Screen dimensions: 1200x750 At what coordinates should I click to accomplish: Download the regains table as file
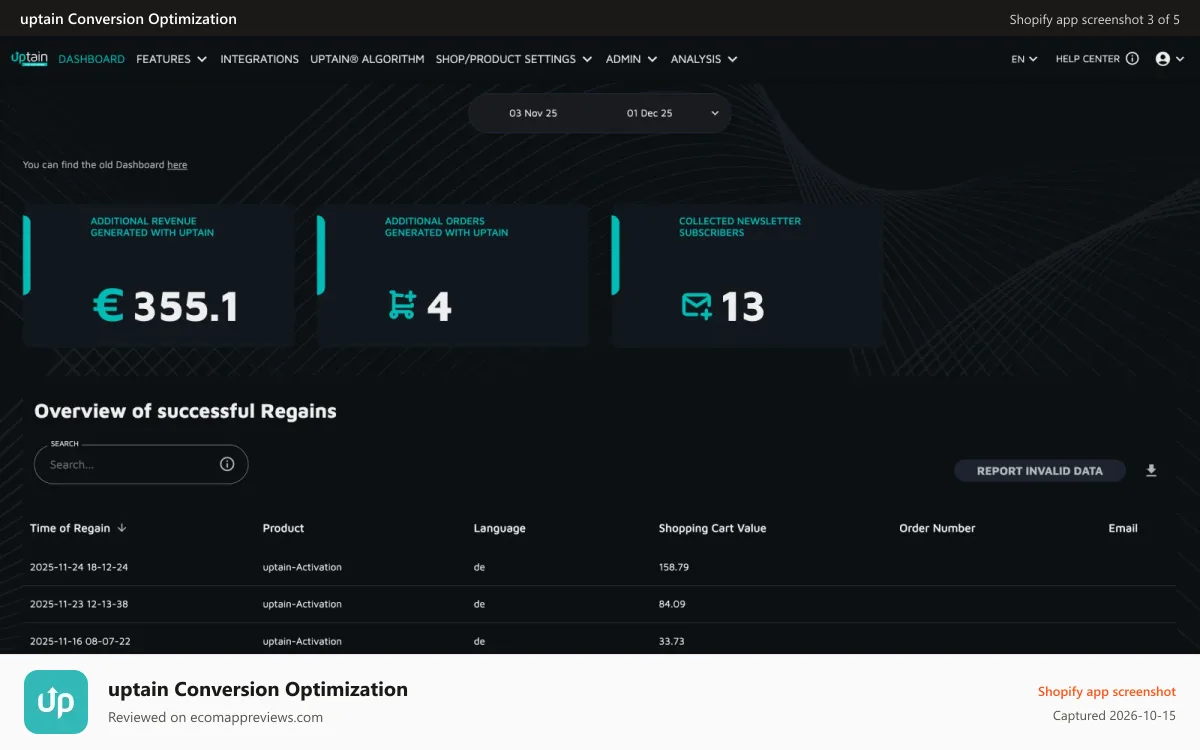[1151, 471]
